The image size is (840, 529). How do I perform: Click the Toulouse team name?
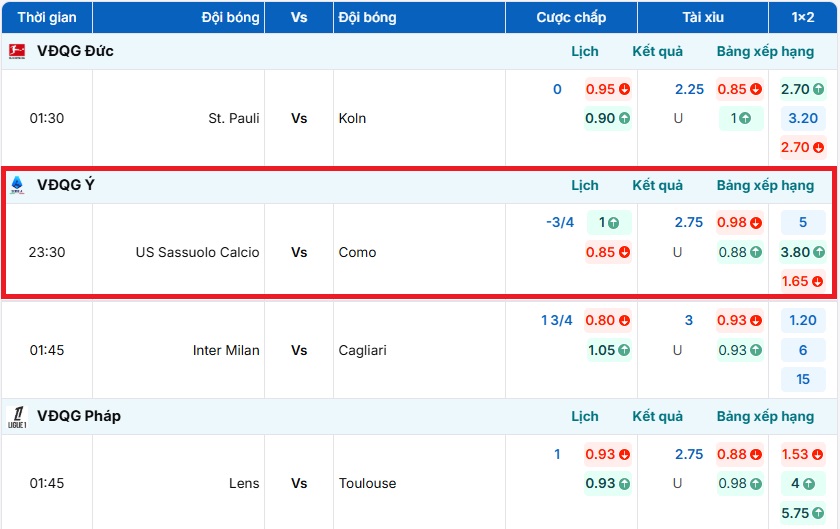pyautogui.click(x=368, y=483)
